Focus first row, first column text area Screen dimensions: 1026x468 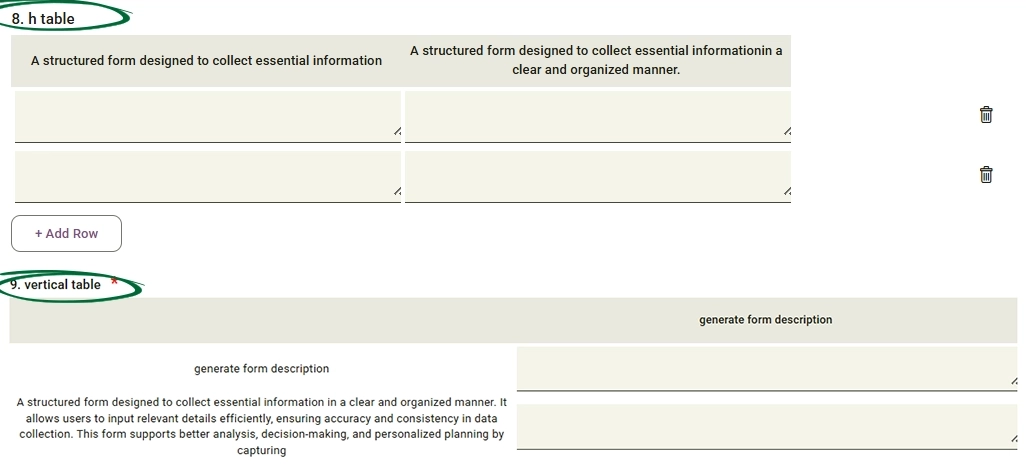(x=208, y=117)
